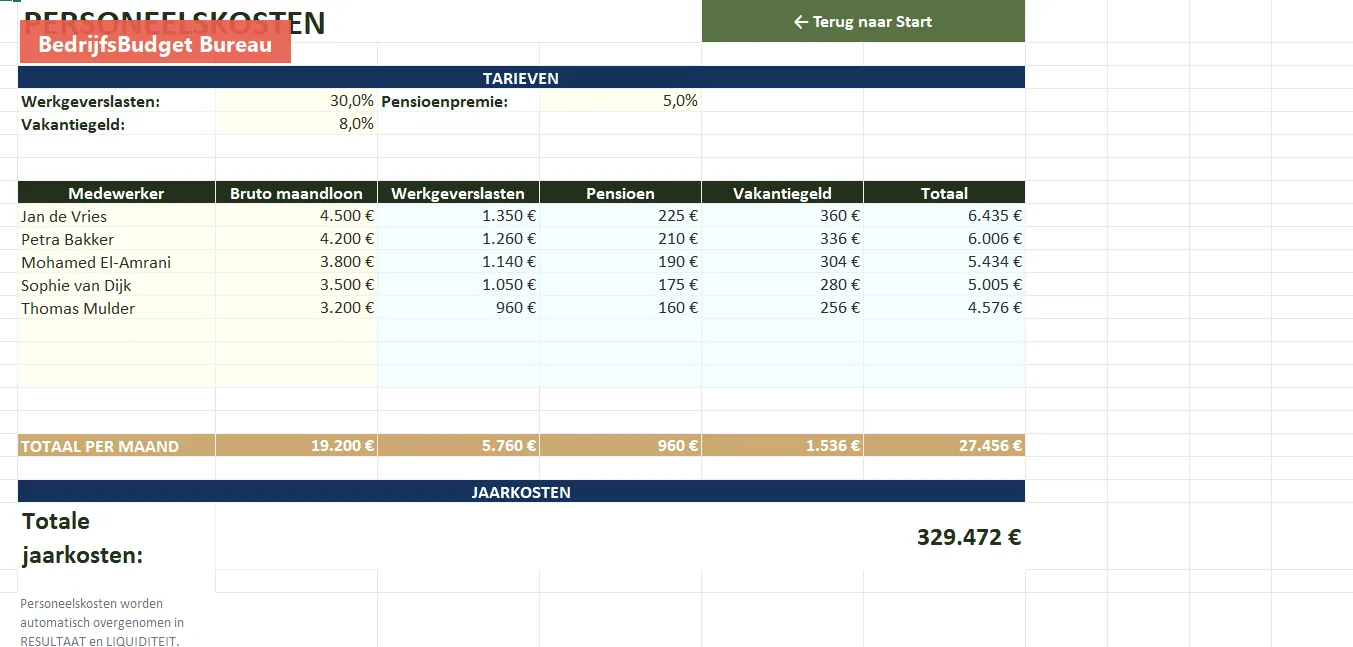
Task: Select Mohamed El-Amrani vakantiegeld 304 €
Action: (783, 262)
